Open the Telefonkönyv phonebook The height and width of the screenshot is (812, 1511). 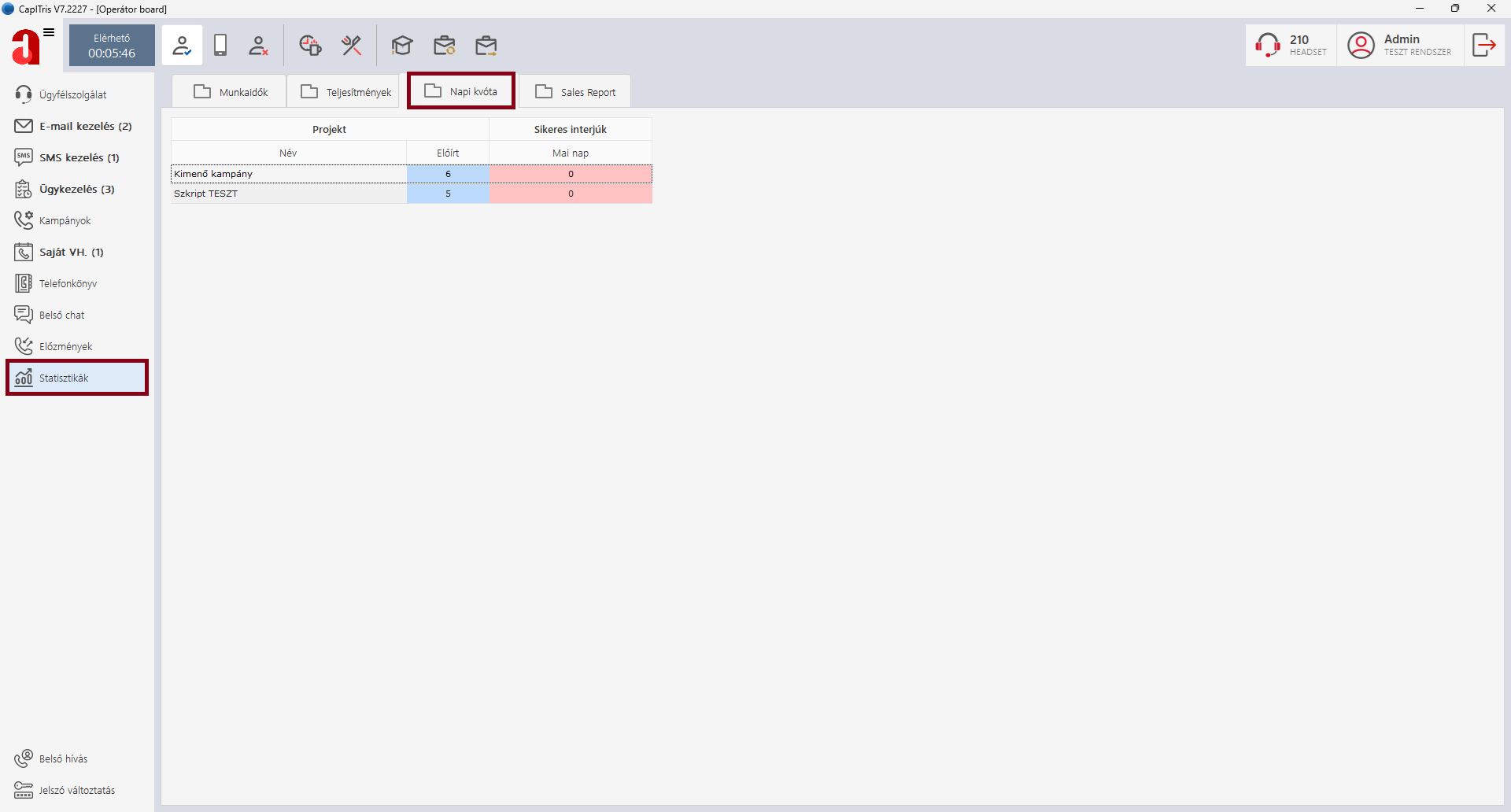click(68, 283)
